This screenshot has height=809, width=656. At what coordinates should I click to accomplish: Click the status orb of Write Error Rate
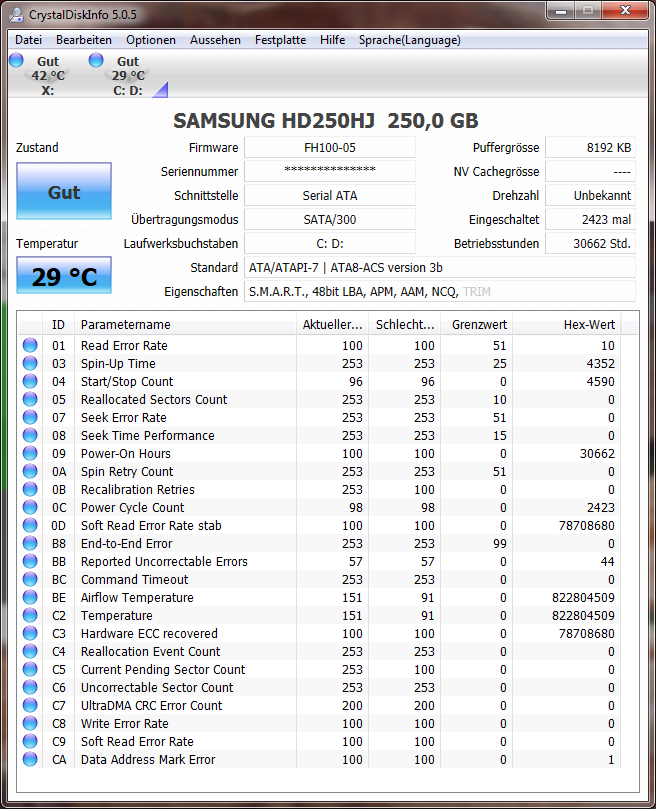(x=30, y=723)
